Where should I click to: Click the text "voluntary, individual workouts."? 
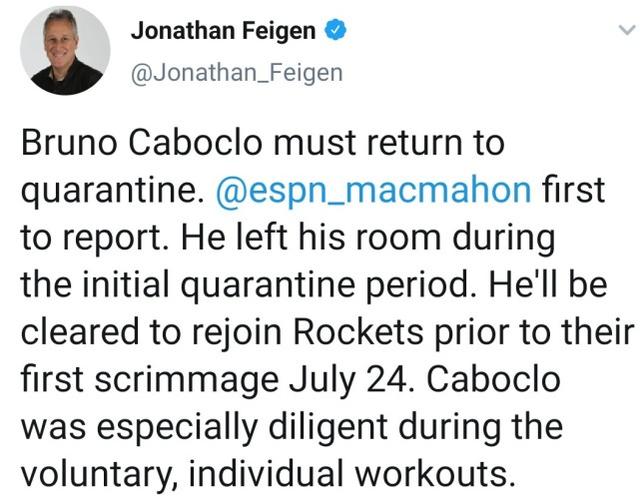tap(268, 474)
